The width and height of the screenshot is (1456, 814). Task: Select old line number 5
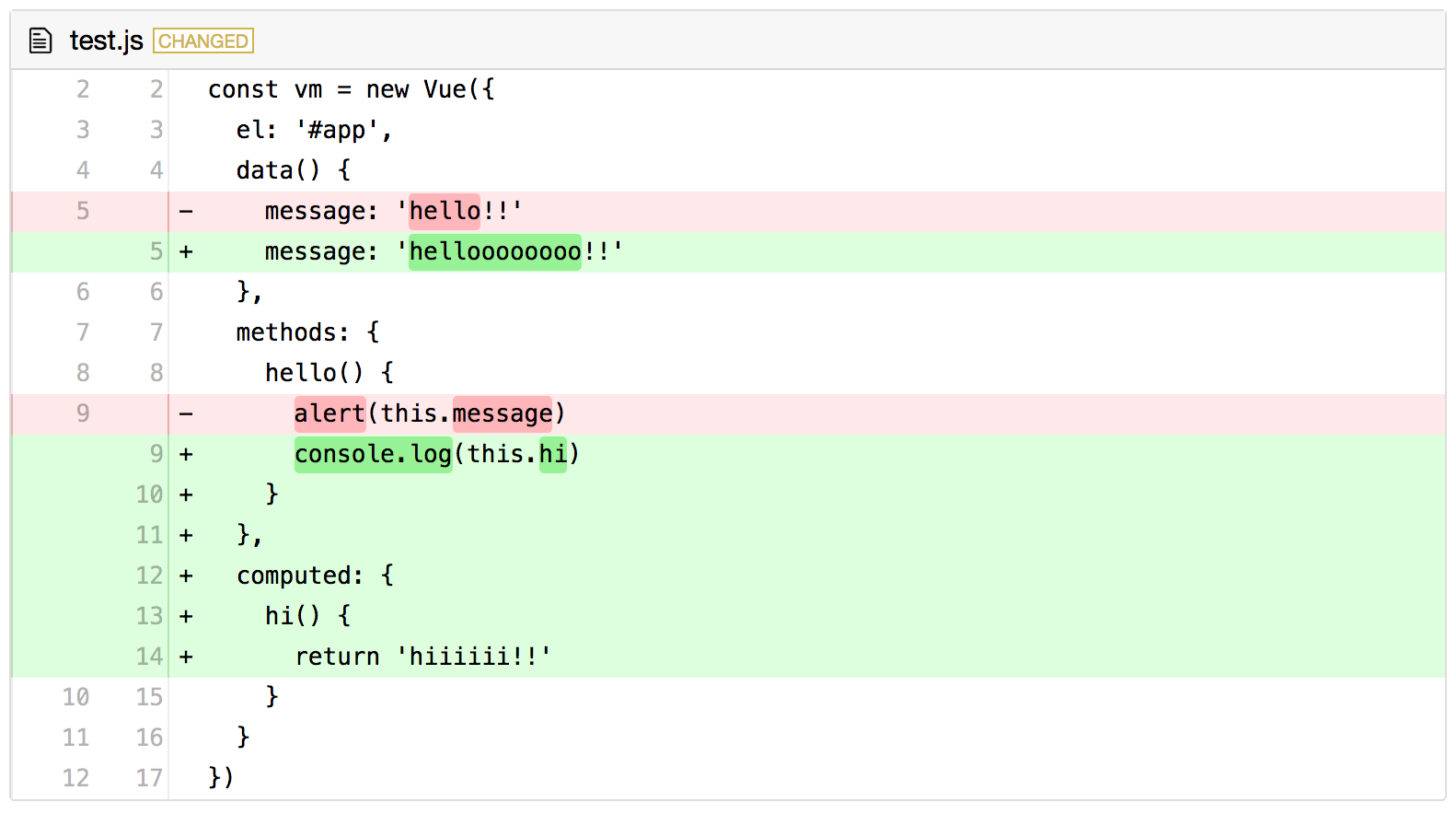(x=83, y=211)
